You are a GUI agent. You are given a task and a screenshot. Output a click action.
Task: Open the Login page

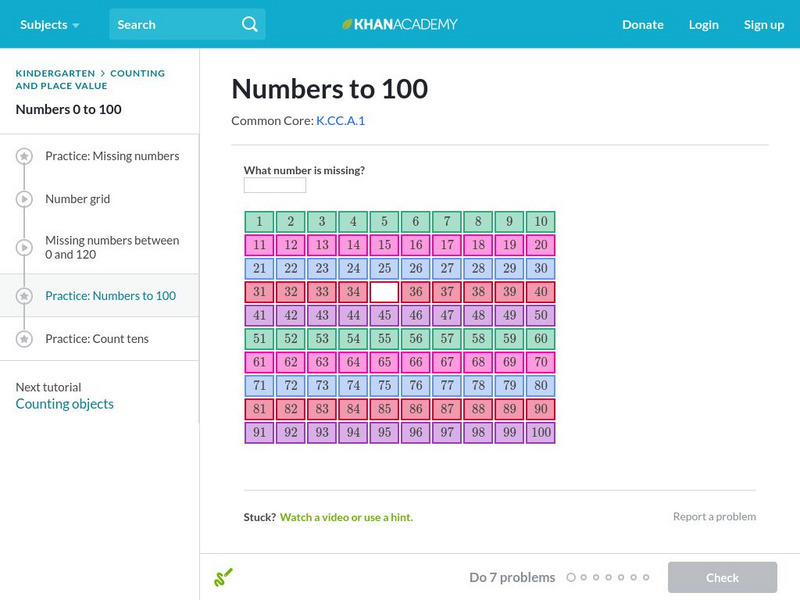[x=703, y=24]
